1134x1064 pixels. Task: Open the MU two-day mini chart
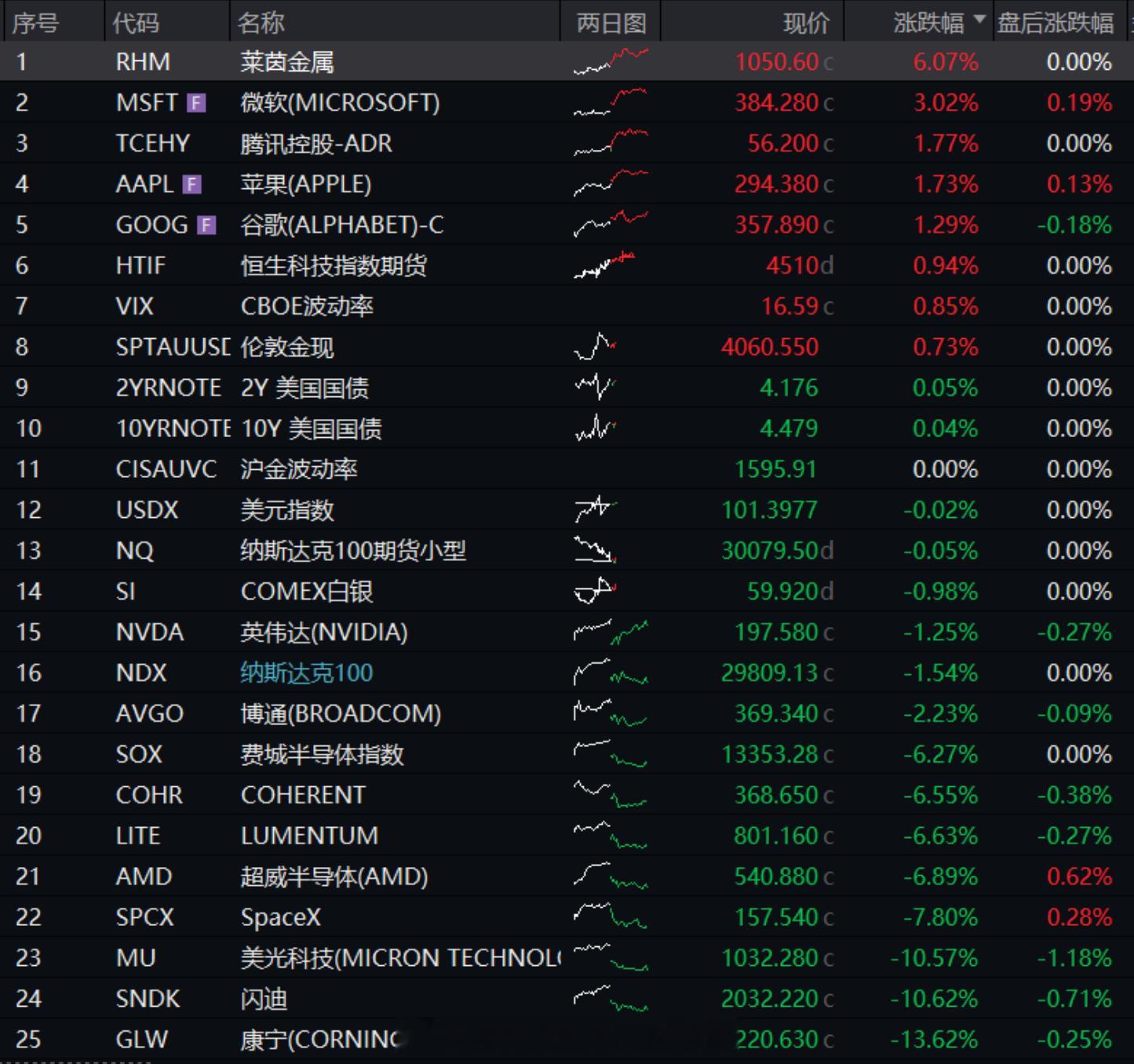[x=611, y=958]
